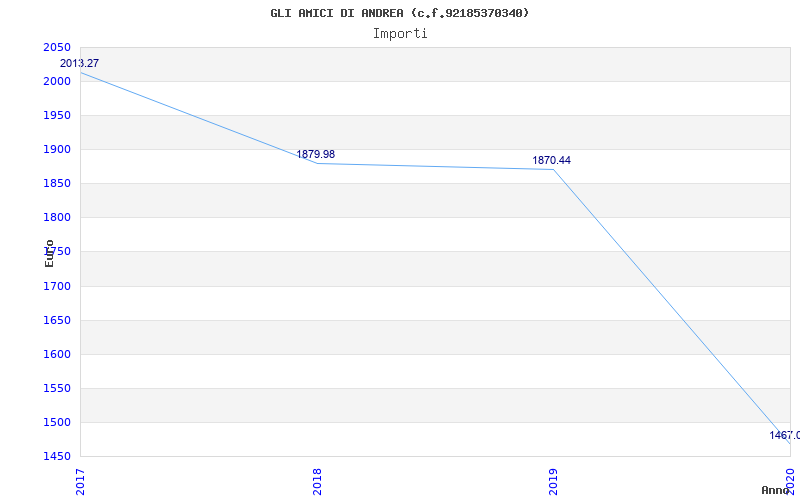The width and height of the screenshot is (800, 500).
Task: Click the 2017 x-axis label
Action: pyautogui.click(x=81, y=482)
